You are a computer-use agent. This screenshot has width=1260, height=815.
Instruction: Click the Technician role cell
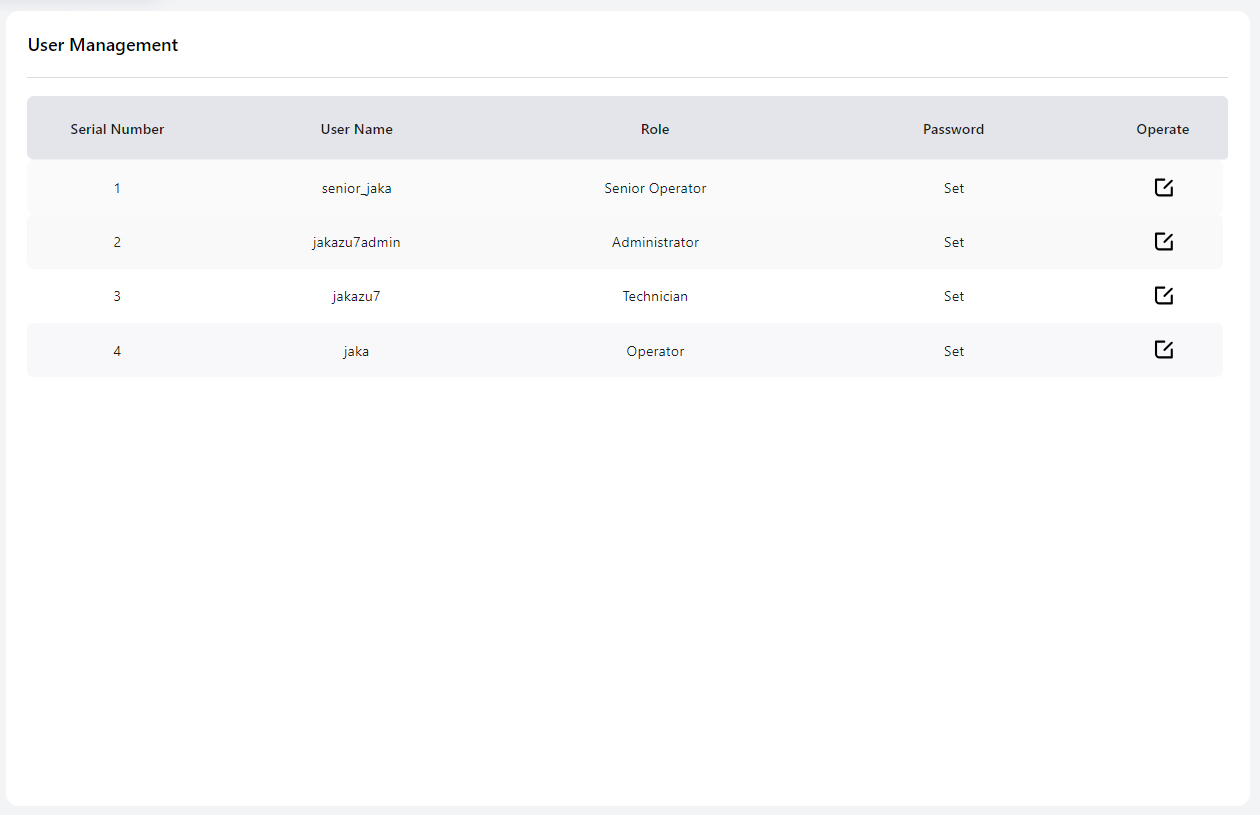coord(655,296)
